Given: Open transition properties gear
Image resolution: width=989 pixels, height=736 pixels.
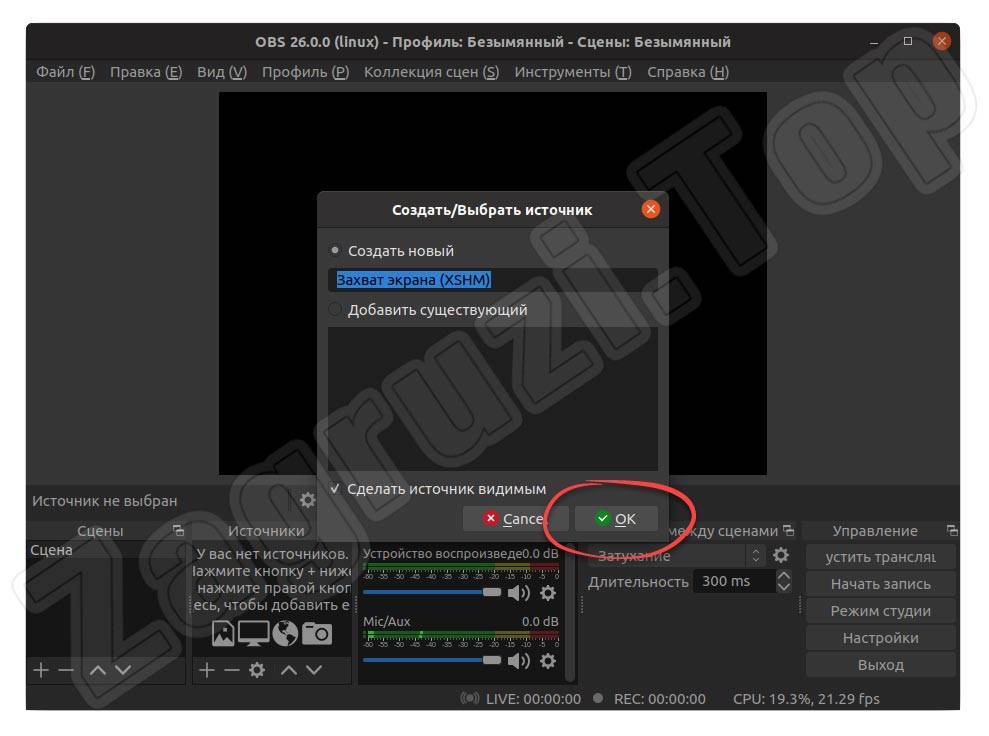Looking at the screenshot, I should coord(781,555).
